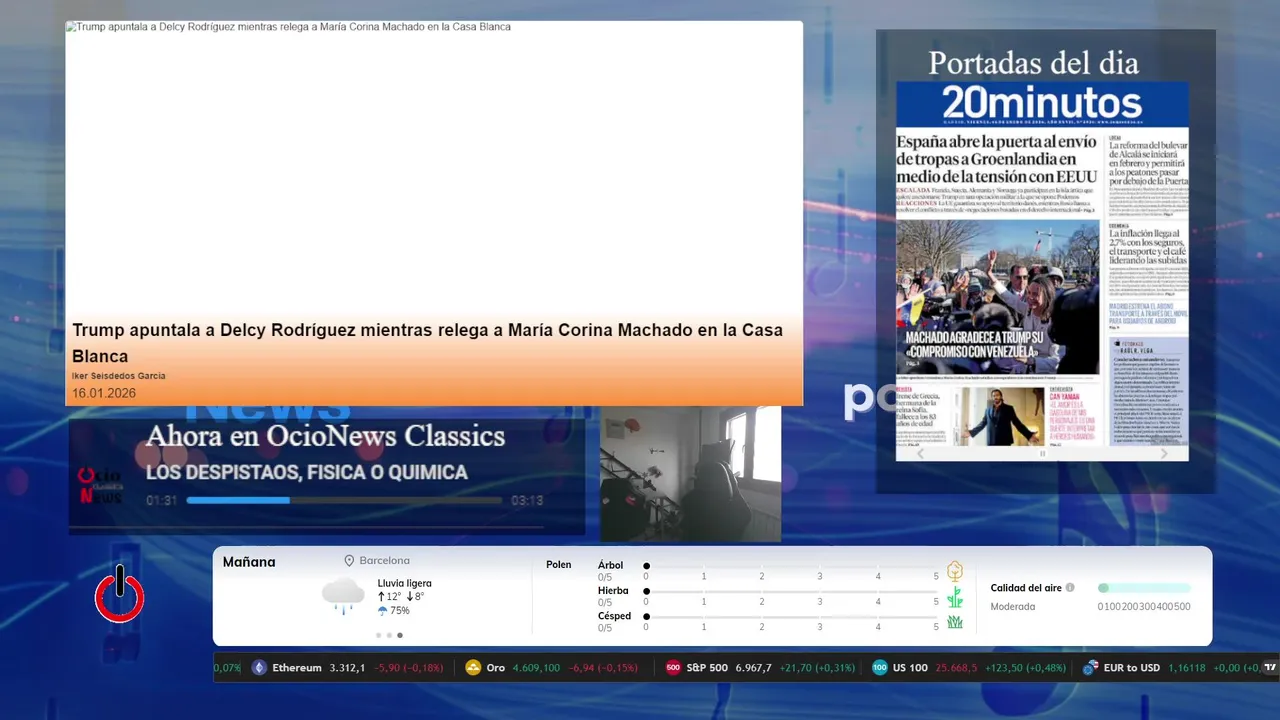Click the total duration 03:13

click(x=527, y=500)
